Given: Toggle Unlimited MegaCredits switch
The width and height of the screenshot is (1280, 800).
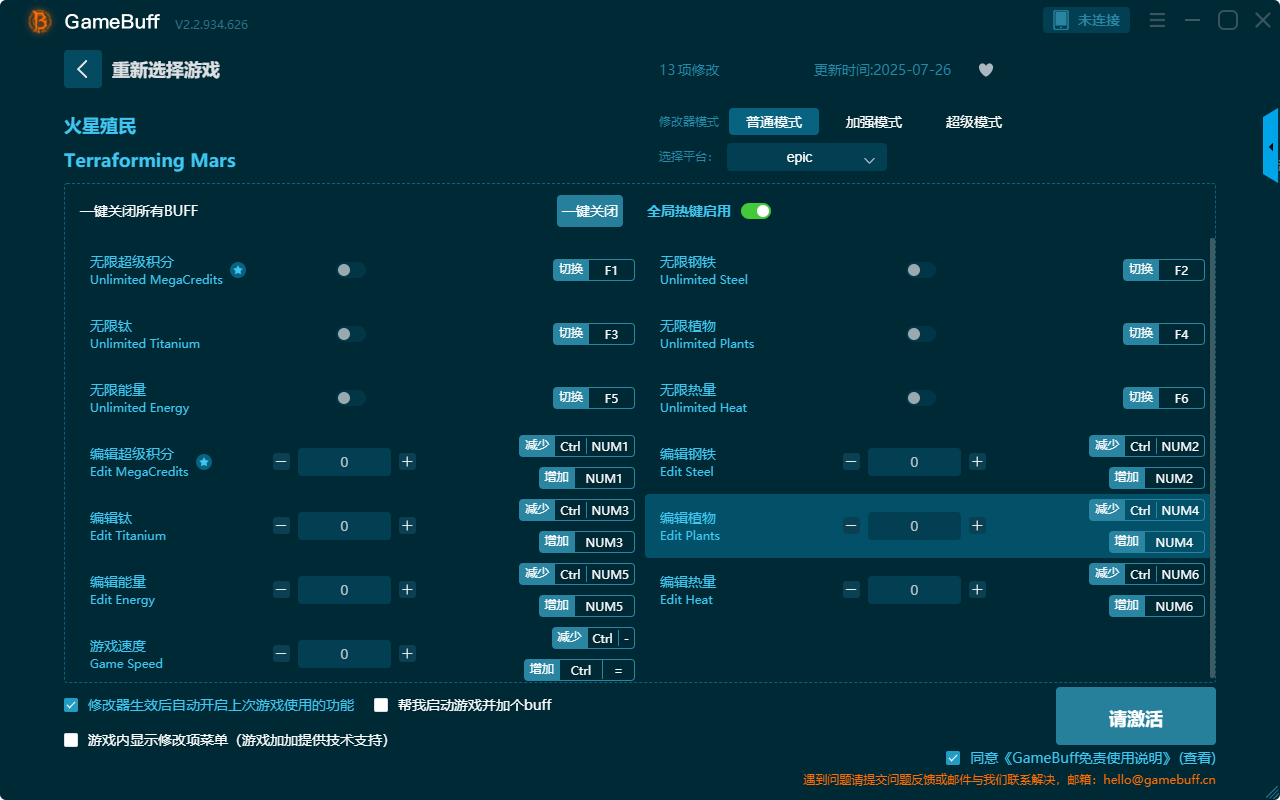Looking at the screenshot, I should point(351,270).
